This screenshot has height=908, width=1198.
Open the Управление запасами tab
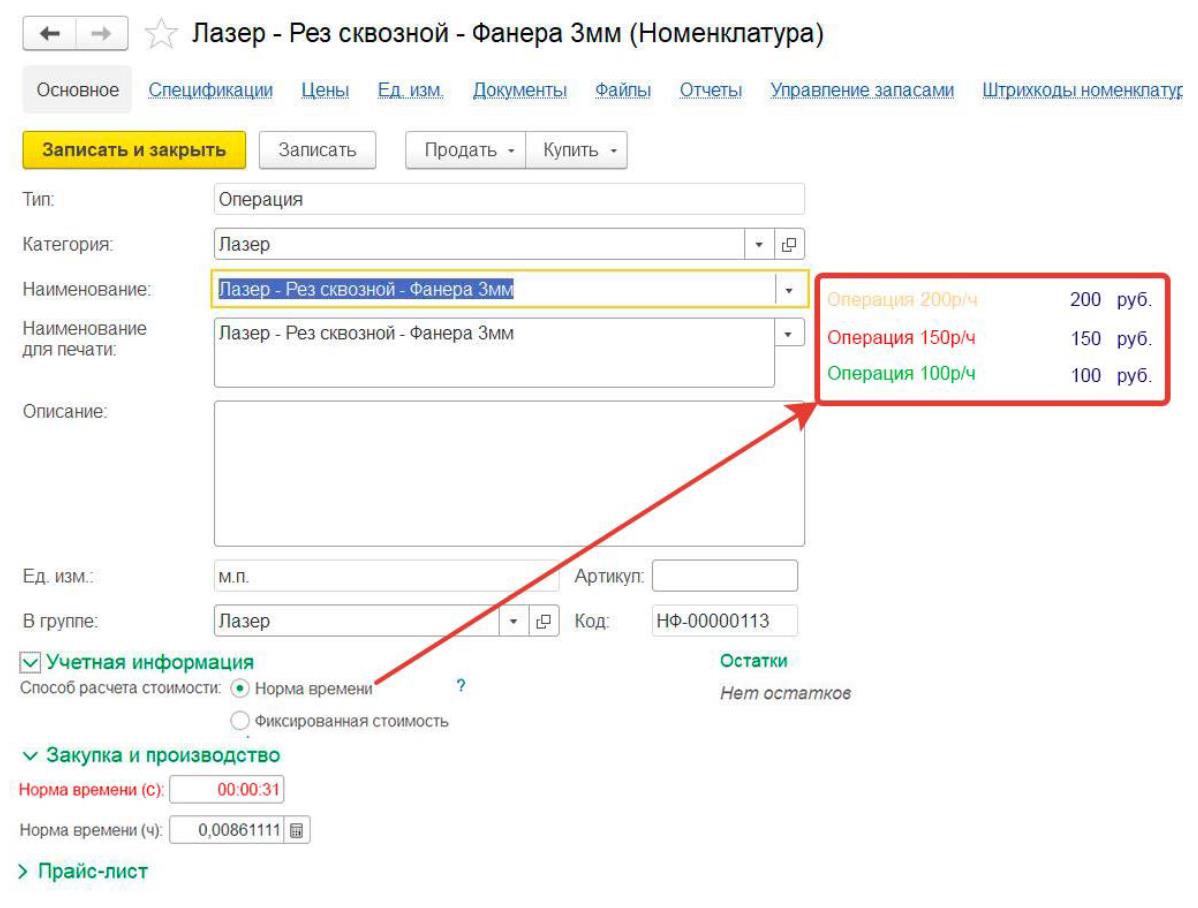tap(861, 91)
